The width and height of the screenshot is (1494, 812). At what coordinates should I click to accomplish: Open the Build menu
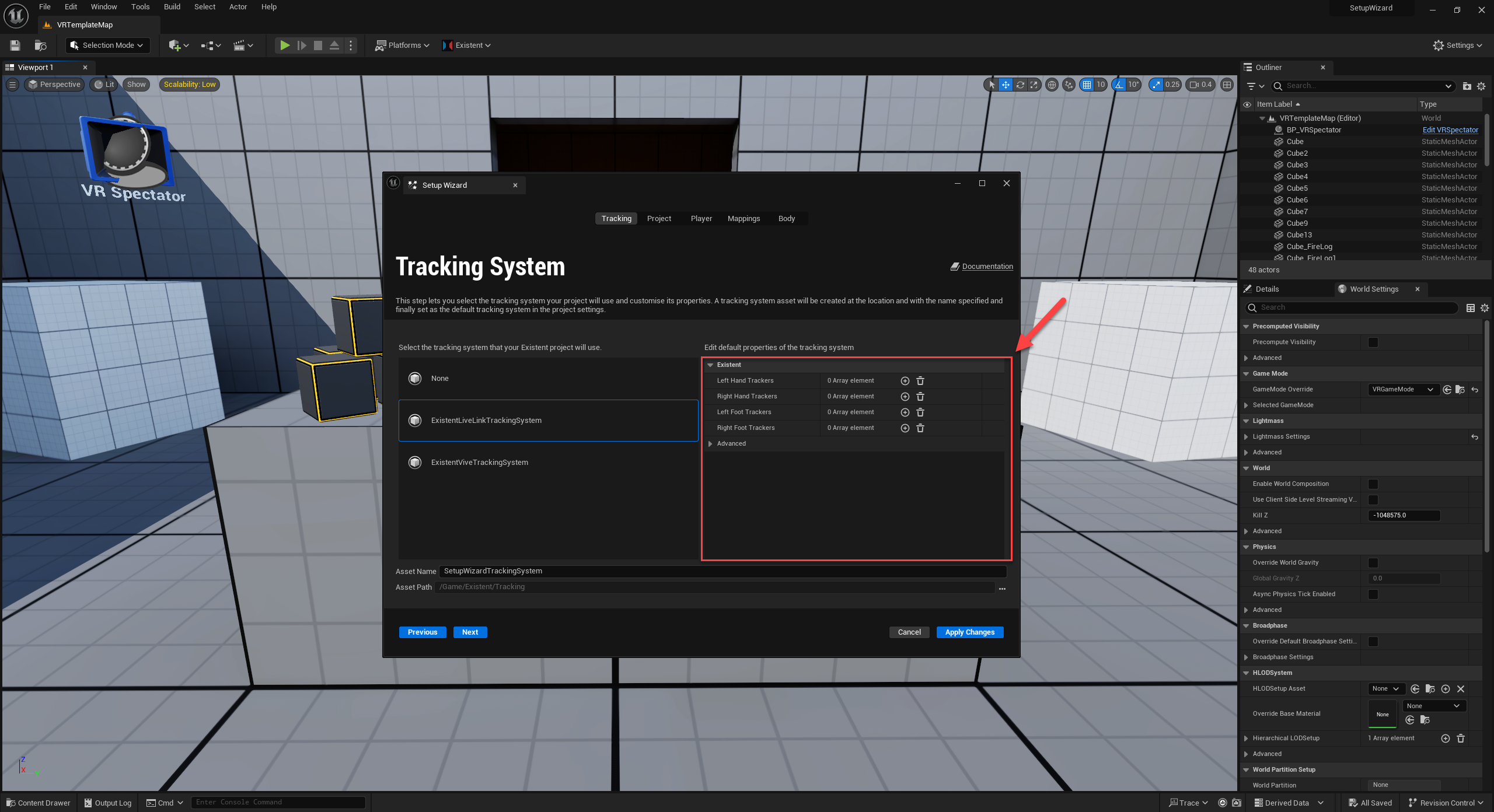coord(172,7)
